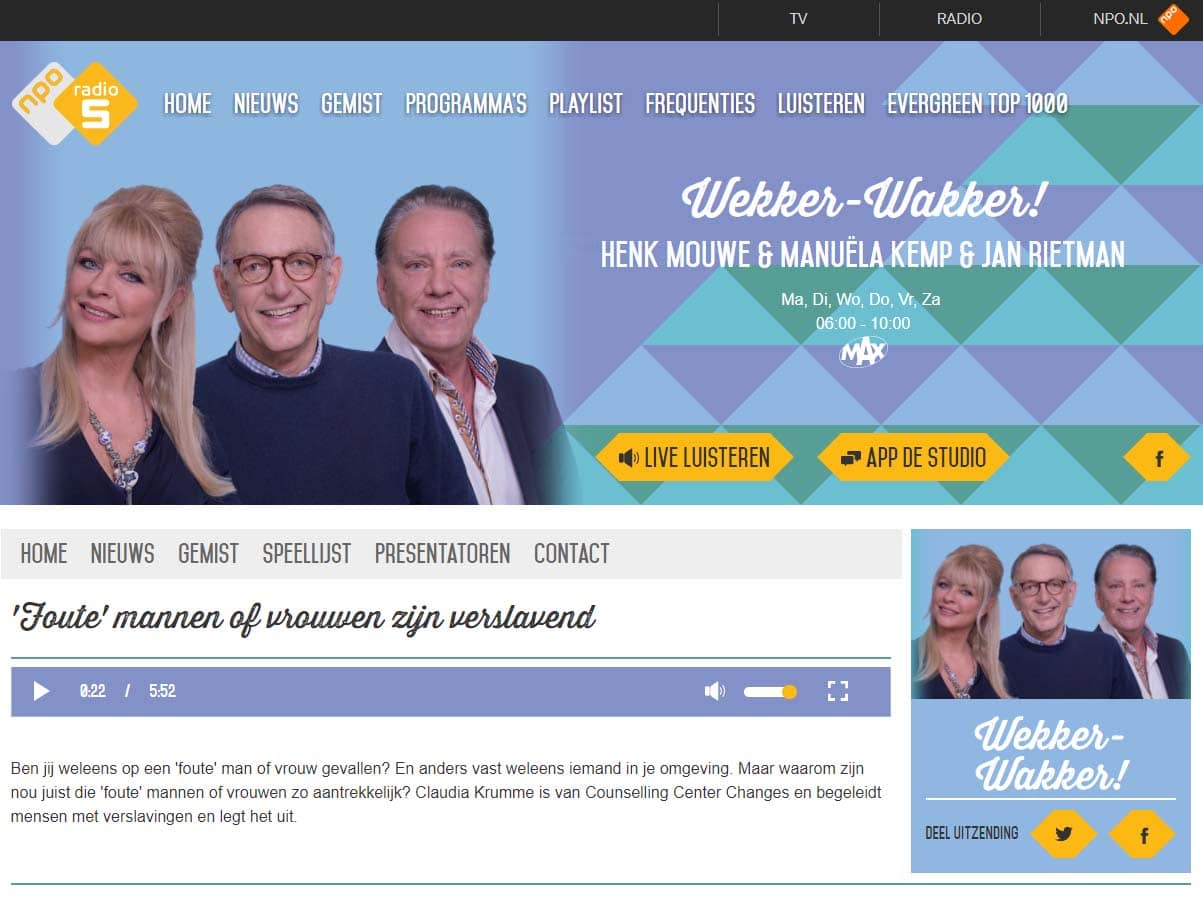The width and height of the screenshot is (1203, 900).
Task: Open Frequenties in main navigation
Action: (700, 103)
